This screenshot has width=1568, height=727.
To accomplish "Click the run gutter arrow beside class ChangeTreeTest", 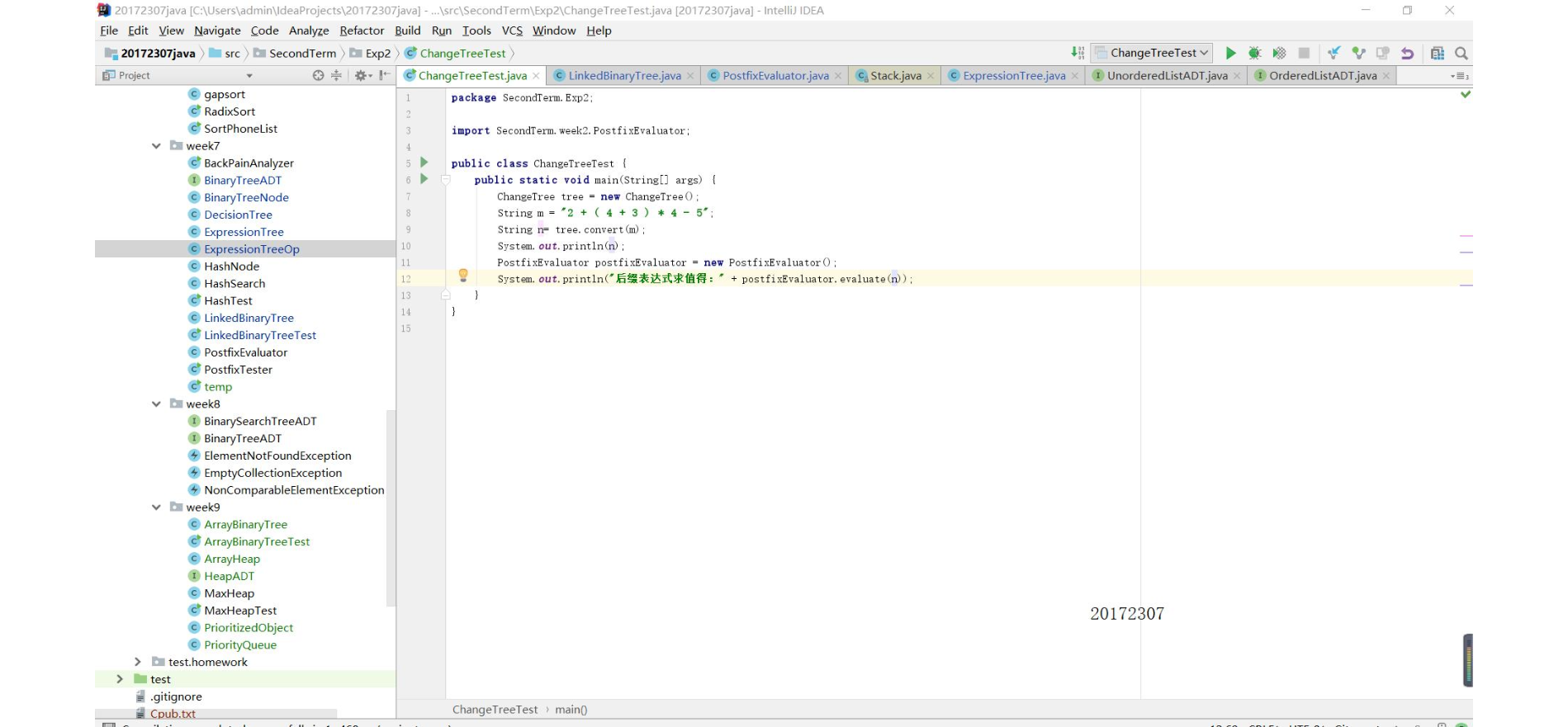I will point(424,163).
